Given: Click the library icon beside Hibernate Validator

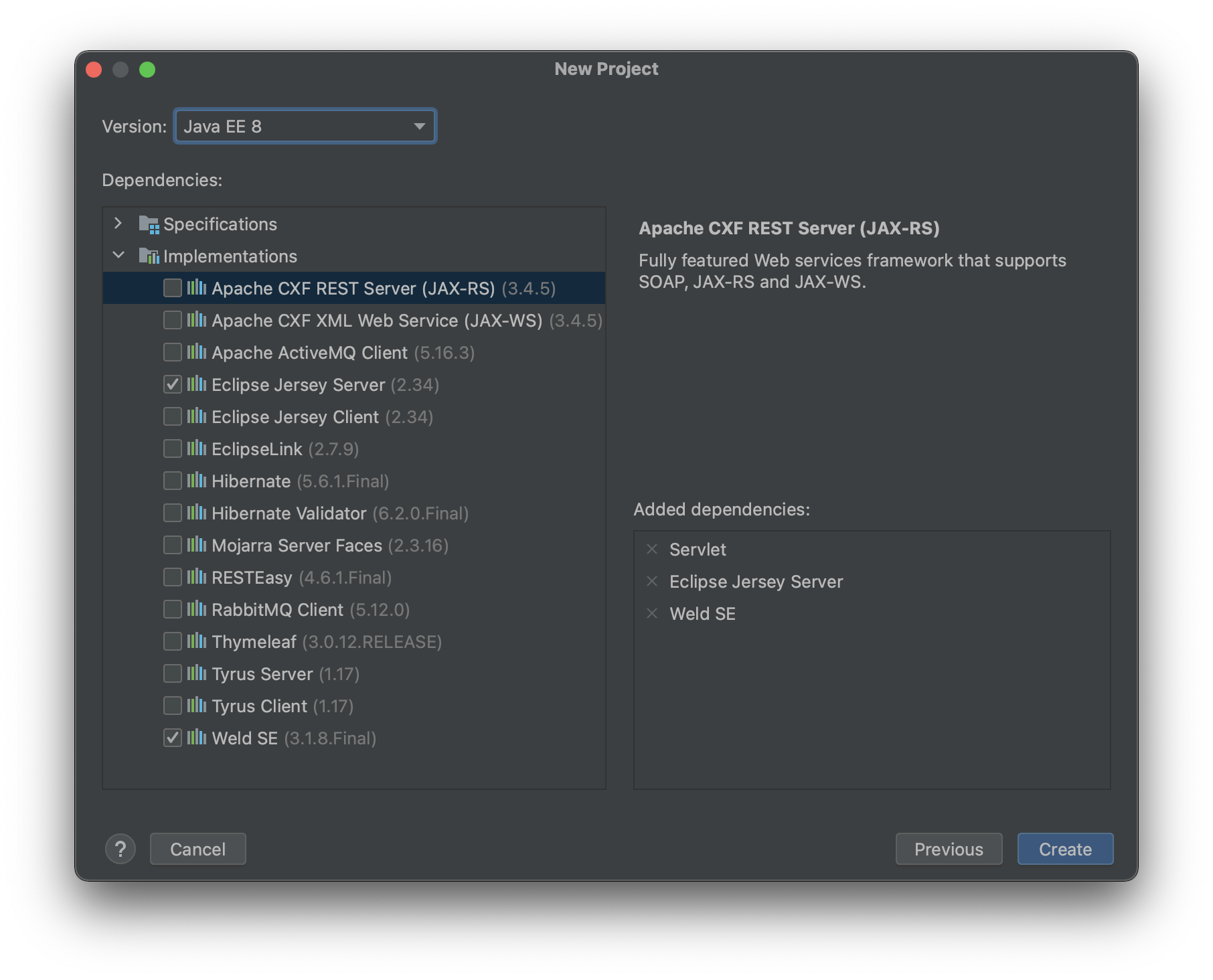Looking at the screenshot, I should click(x=196, y=513).
